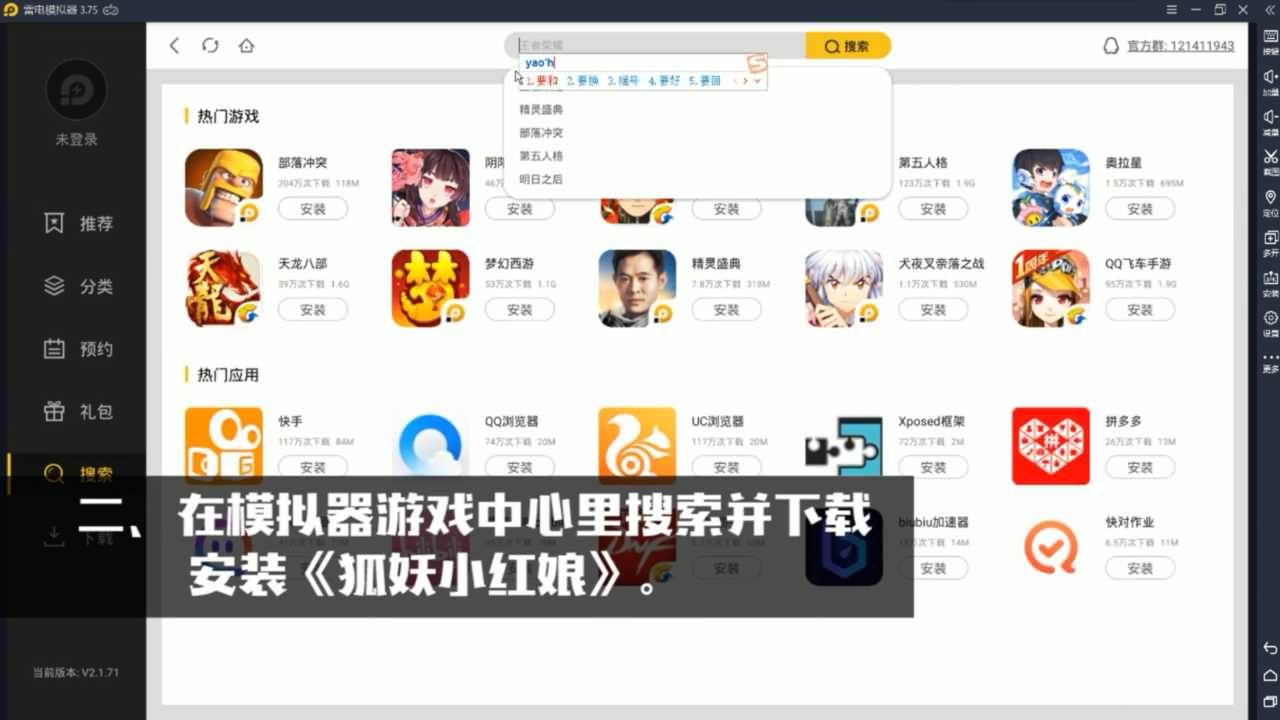This screenshot has height=720, width=1280.
Task: Install 部落冲突 via its 安装 button
Action: [x=313, y=209]
